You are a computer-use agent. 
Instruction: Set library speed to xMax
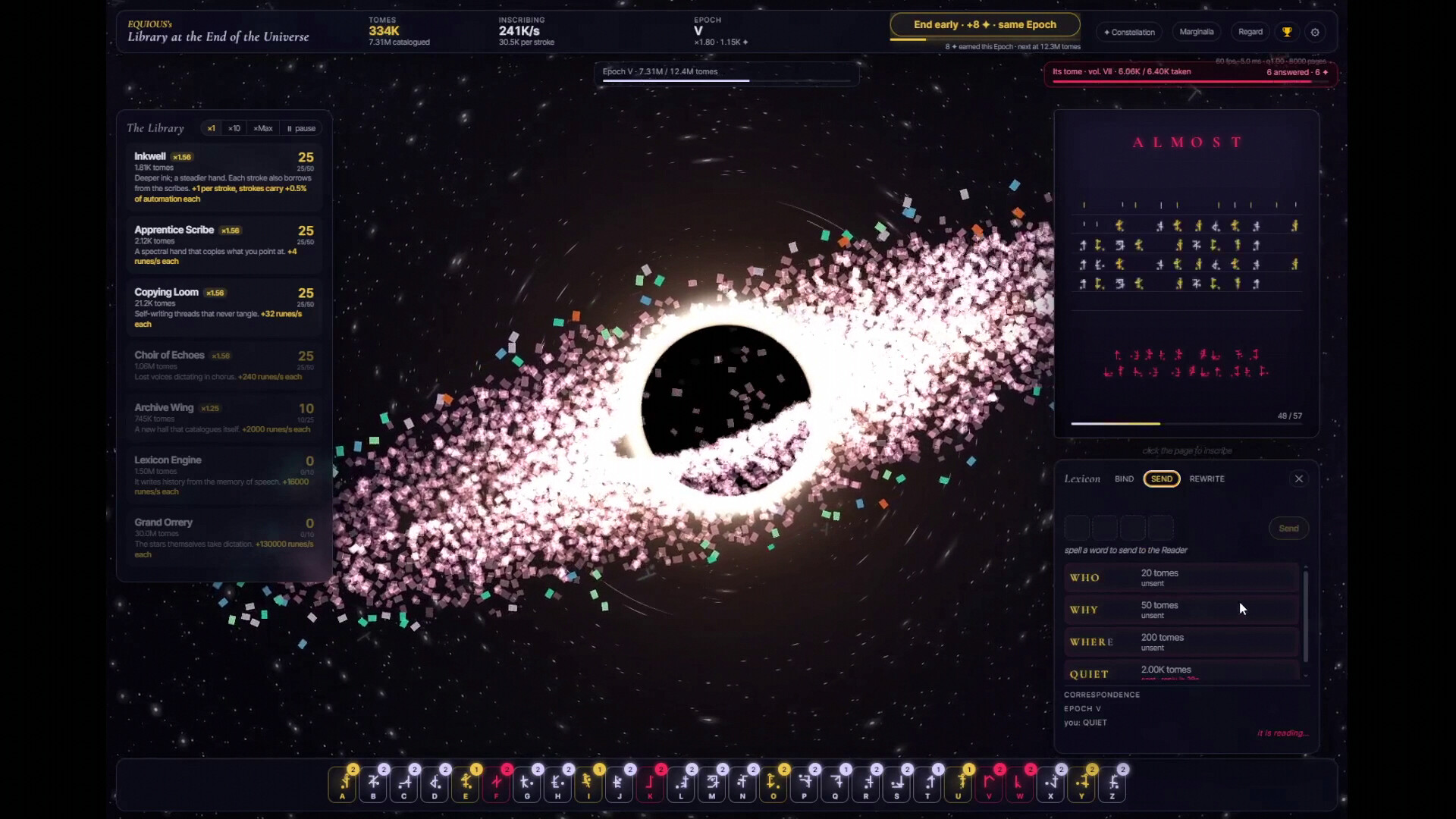(x=263, y=128)
